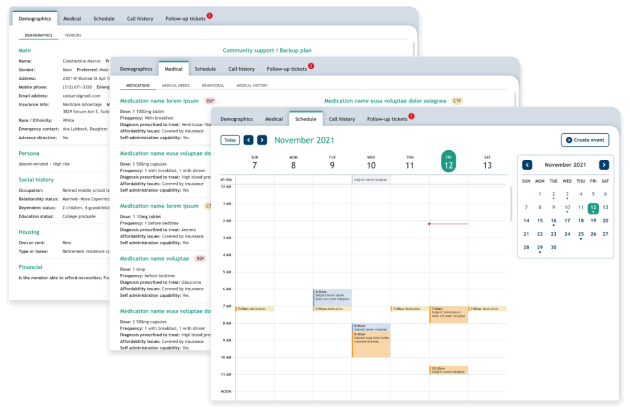This screenshot has height=413, width=630.
Task: Click the Financial heading in Demographics window
Action: pos(31,267)
